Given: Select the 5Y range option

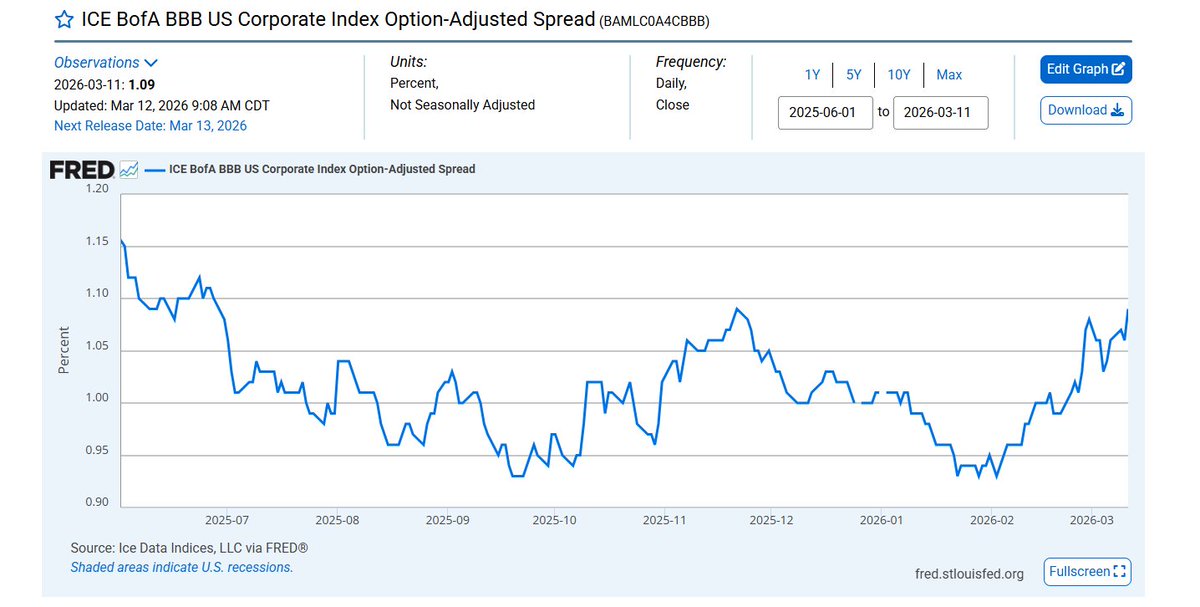Looking at the screenshot, I should coord(854,74).
